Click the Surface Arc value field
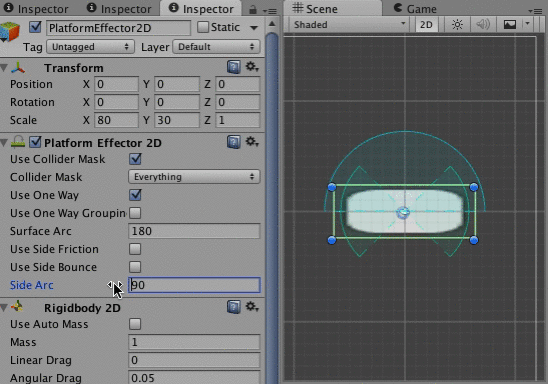Screen dimensions: 548x384 point(194,231)
